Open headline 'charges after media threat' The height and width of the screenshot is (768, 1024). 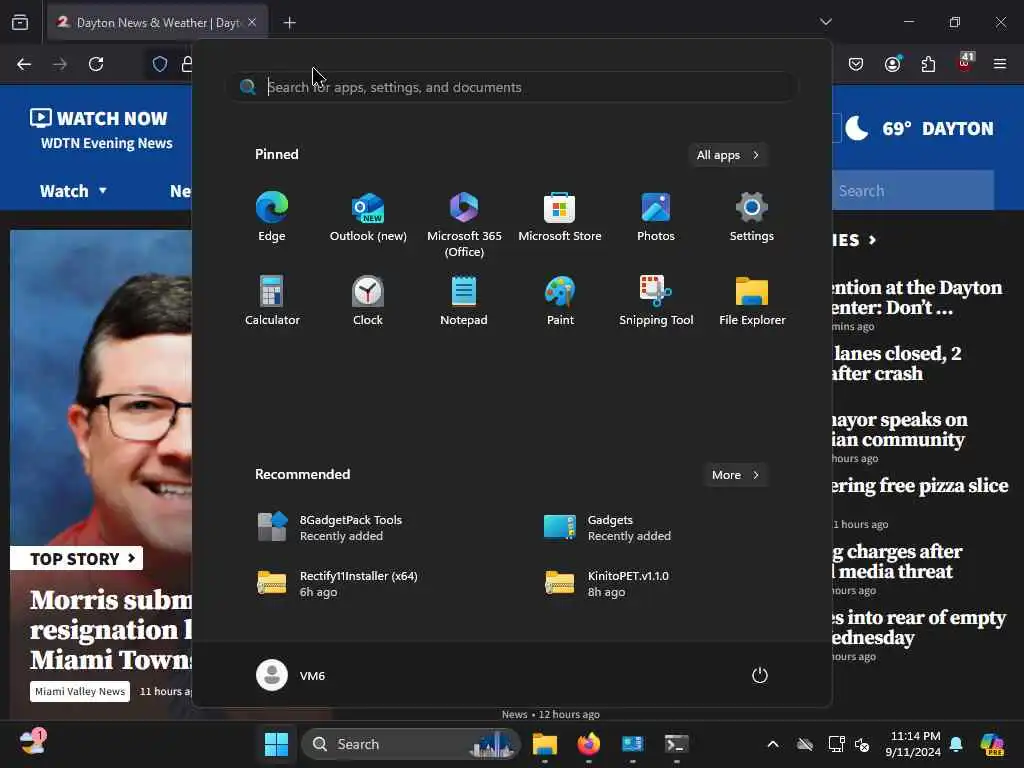click(897, 562)
